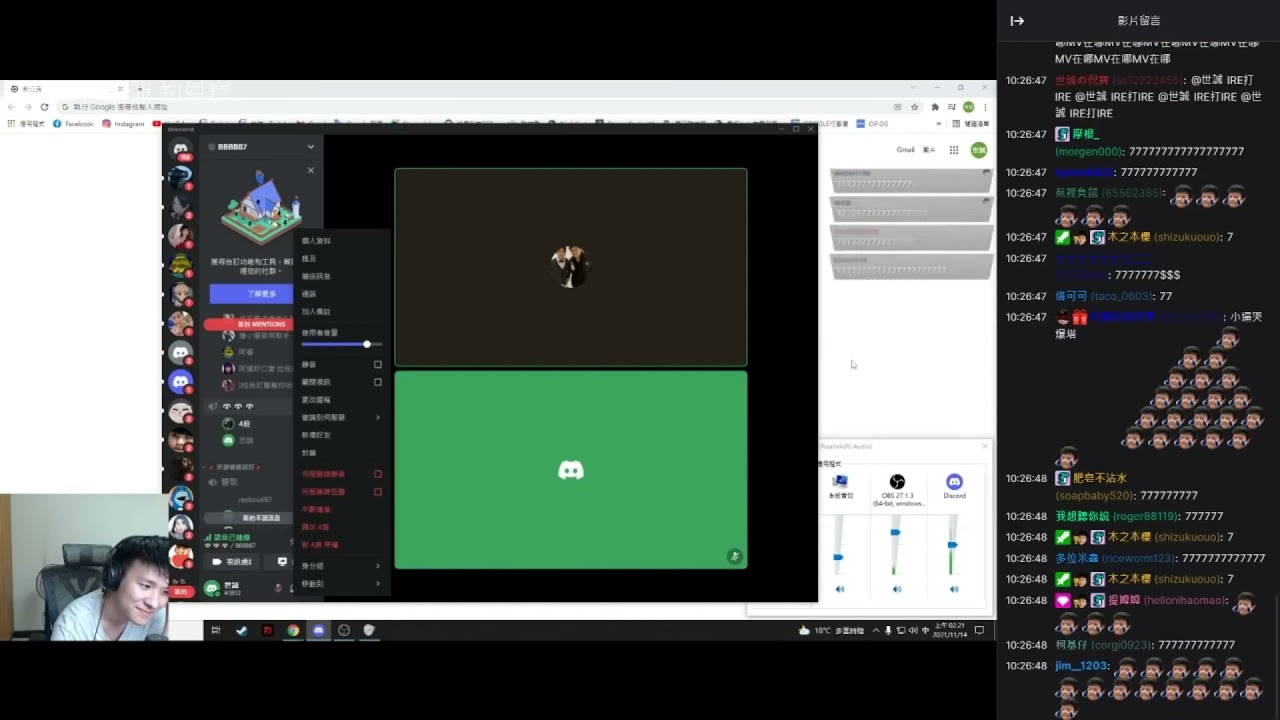Toggle red 伺服器端拒聽 server deafen checkbox
This screenshot has height=720, width=1280.
tap(378, 492)
